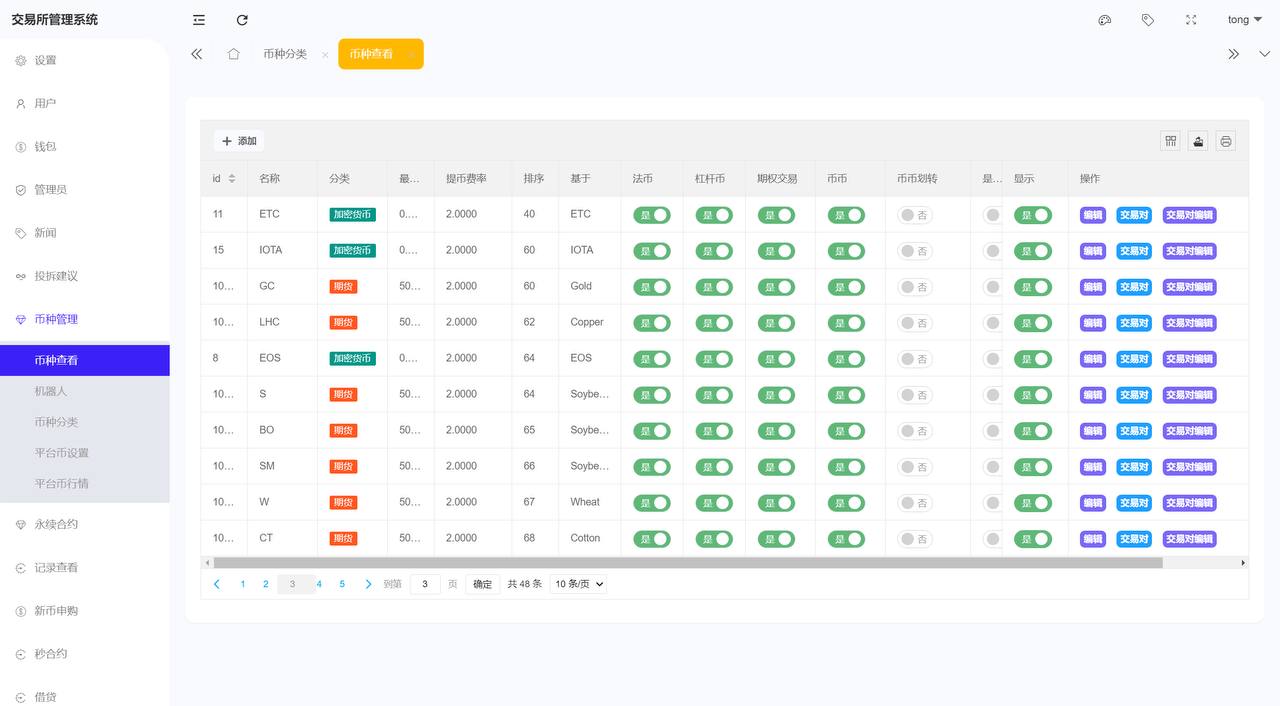Collapse sidebar using the menu fold icon

(x=199, y=20)
